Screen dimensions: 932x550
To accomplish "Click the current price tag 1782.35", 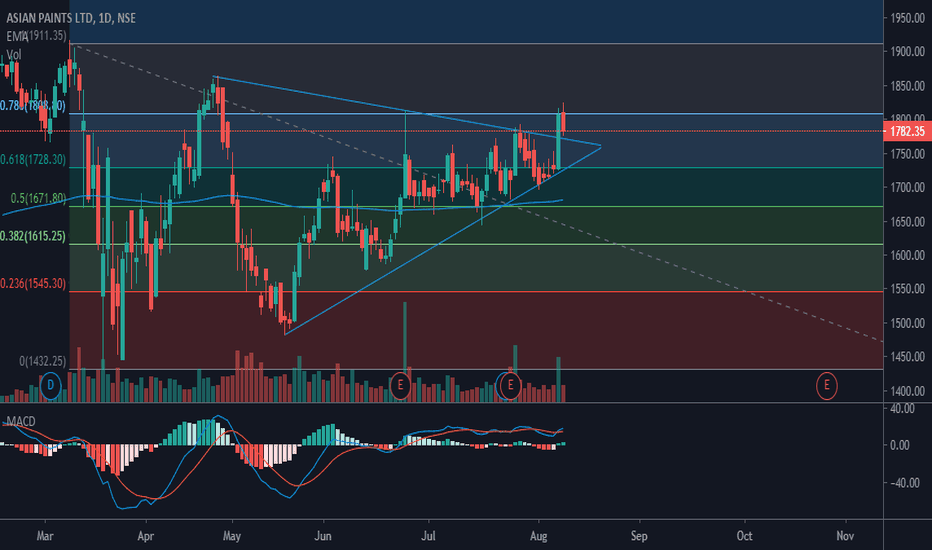I will 907,131.
